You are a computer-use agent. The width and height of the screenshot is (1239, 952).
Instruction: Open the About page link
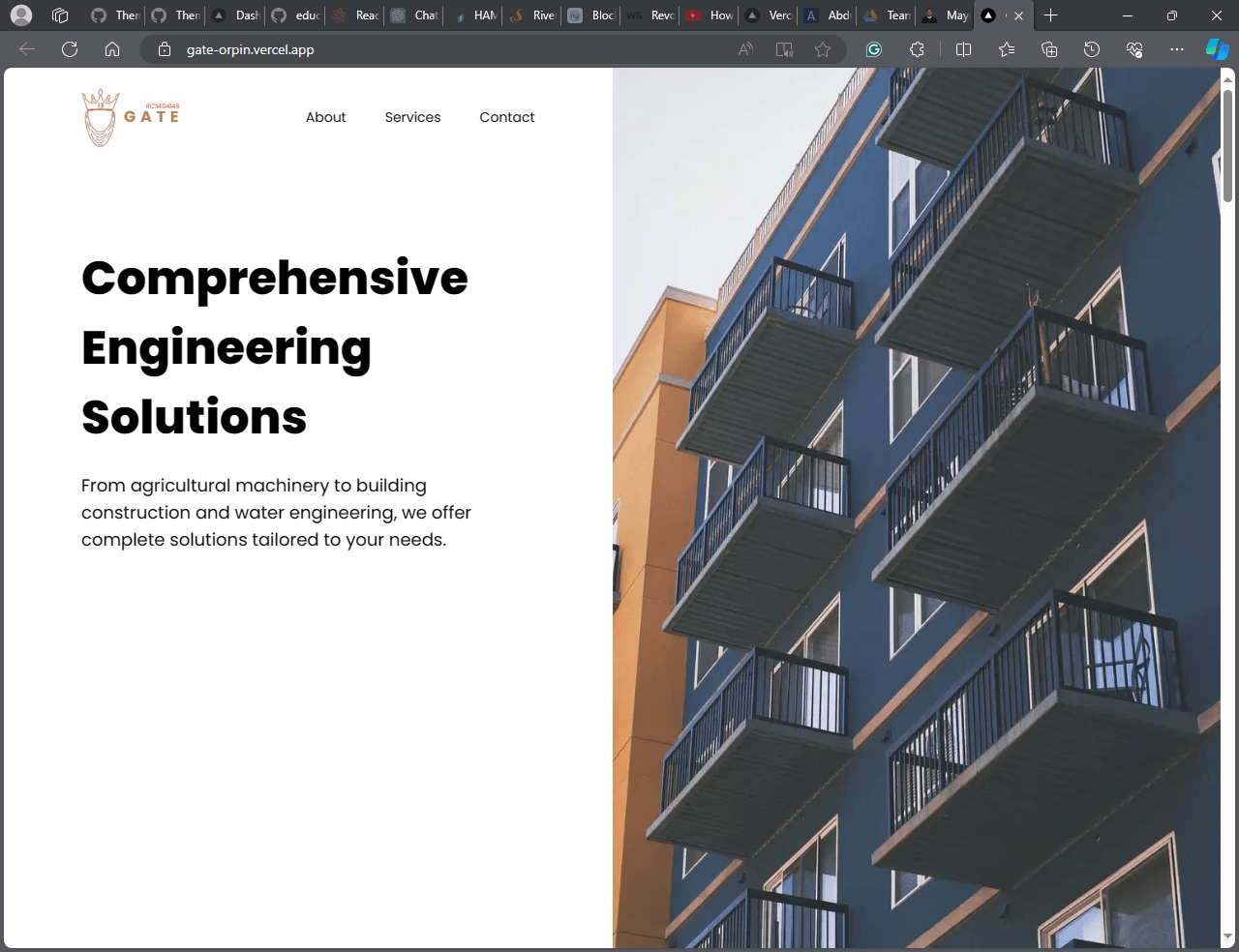(x=325, y=117)
